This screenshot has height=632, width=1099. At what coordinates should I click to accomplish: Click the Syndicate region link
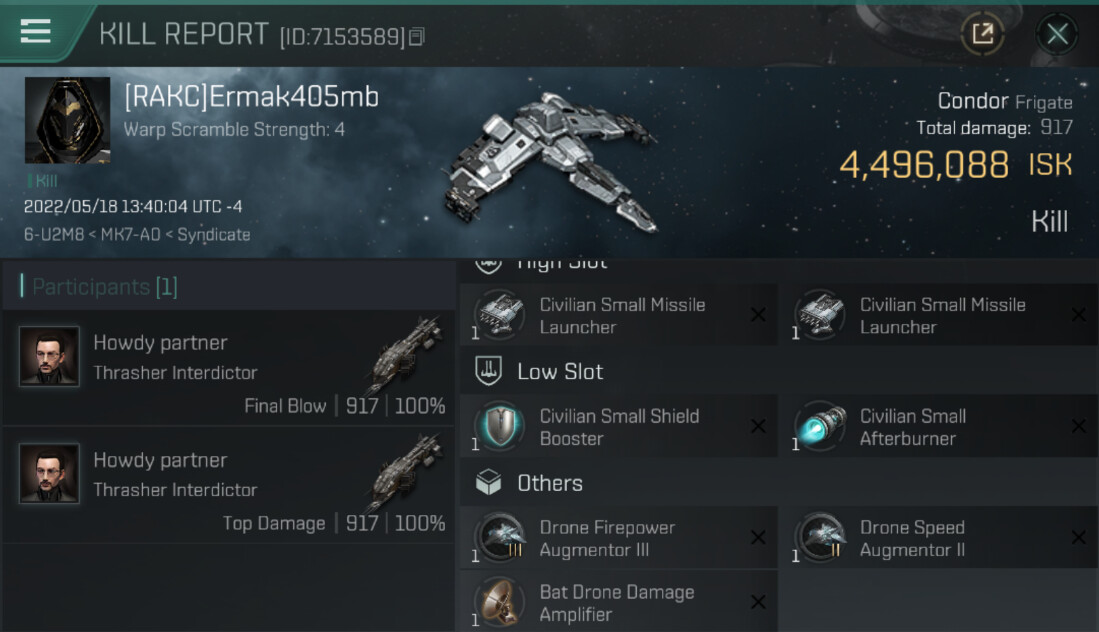[x=214, y=235]
